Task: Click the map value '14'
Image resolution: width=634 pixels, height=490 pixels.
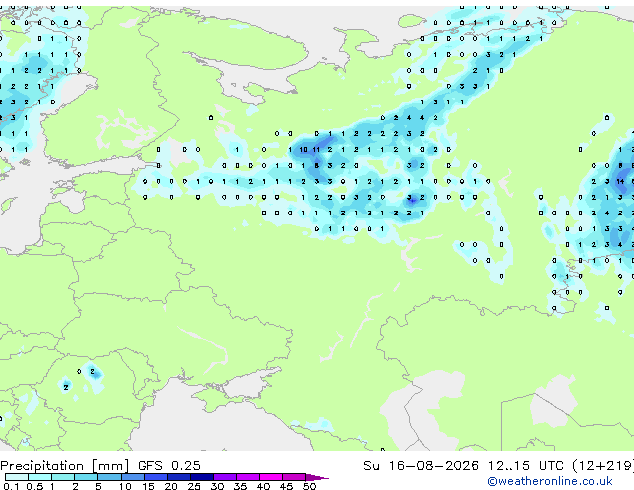Action: point(620,182)
